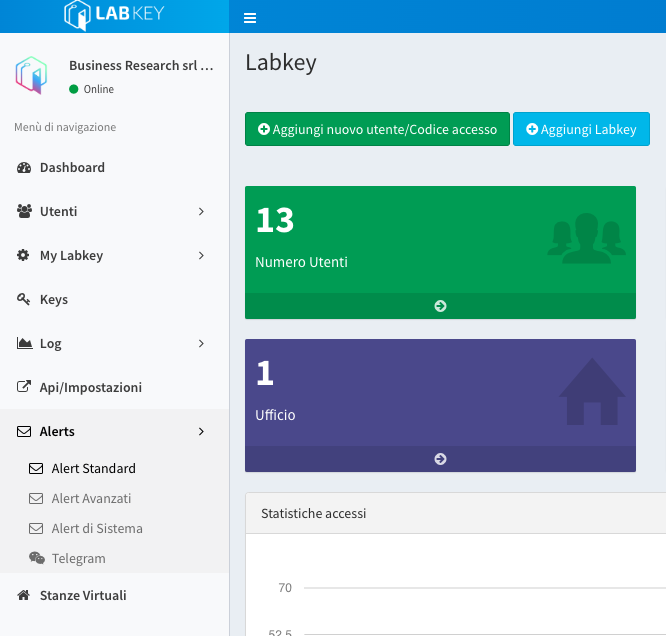Click the LabKey logo in header
This screenshot has height=636, width=666.
click(114, 14)
